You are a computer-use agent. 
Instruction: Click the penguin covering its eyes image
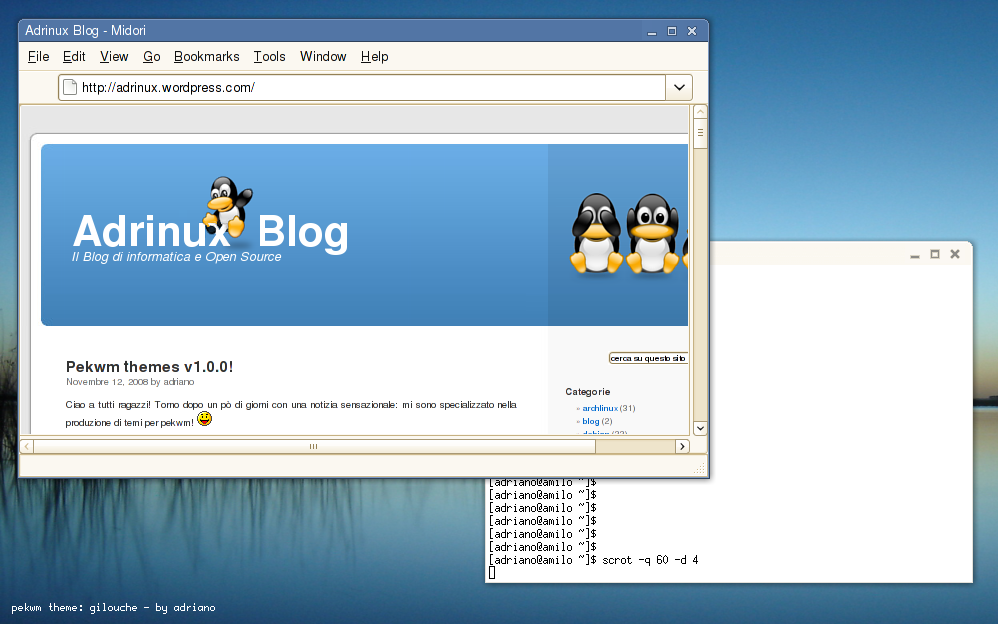tap(596, 234)
